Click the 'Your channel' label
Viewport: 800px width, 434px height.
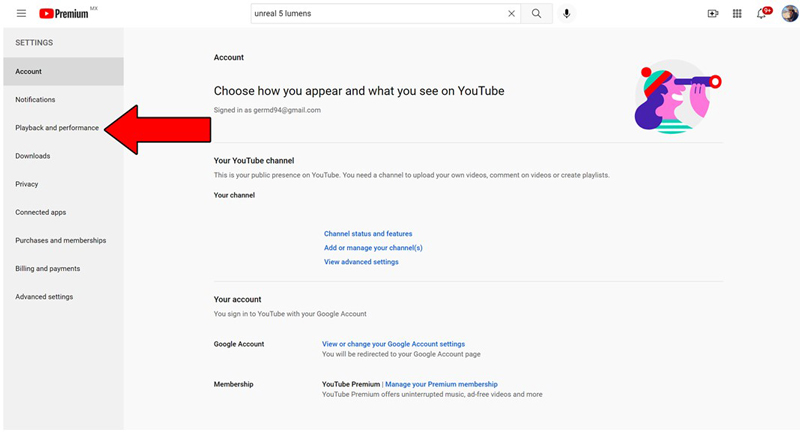point(234,195)
